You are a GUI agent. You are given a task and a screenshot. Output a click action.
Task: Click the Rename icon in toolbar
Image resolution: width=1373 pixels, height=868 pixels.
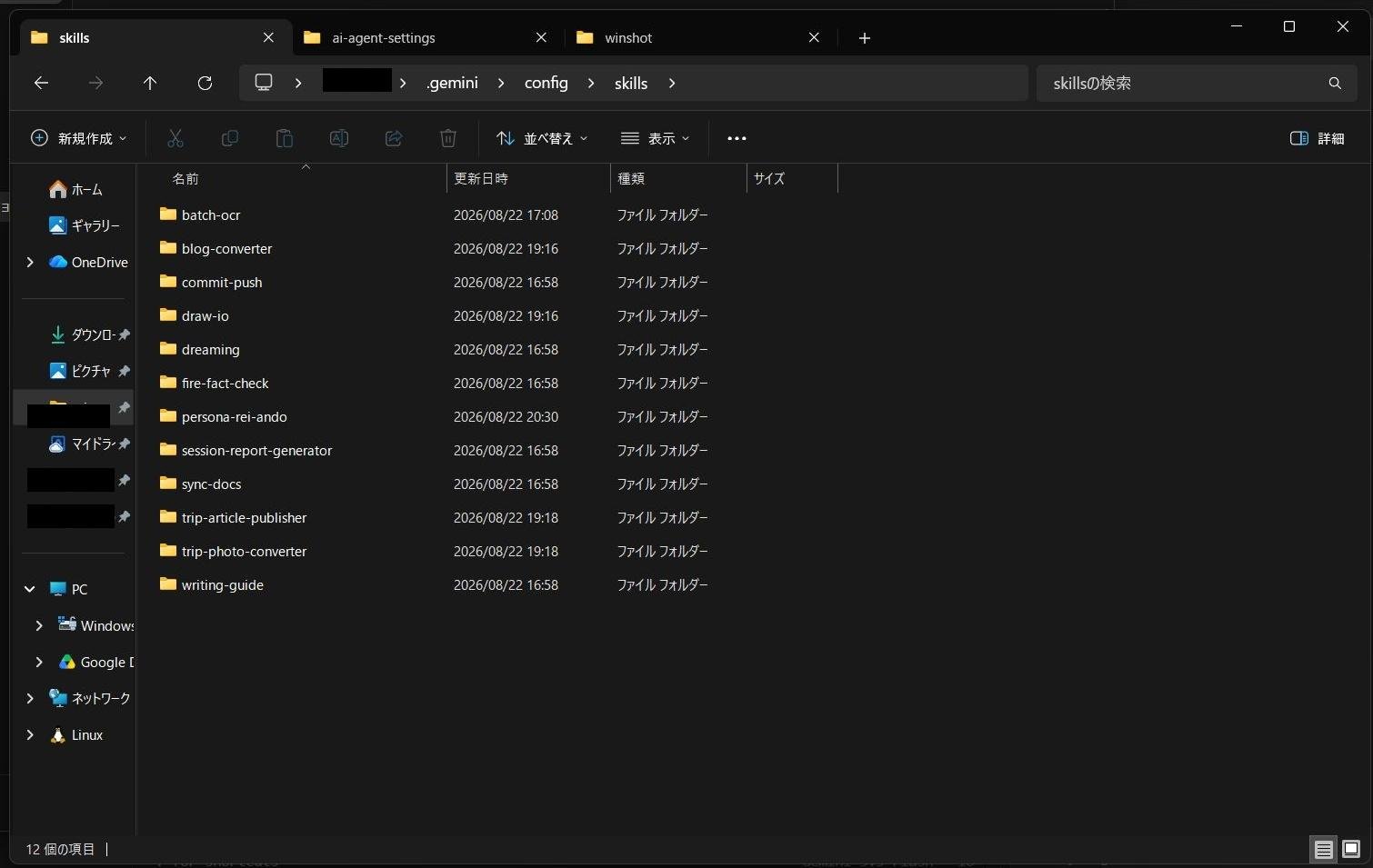click(x=339, y=138)
